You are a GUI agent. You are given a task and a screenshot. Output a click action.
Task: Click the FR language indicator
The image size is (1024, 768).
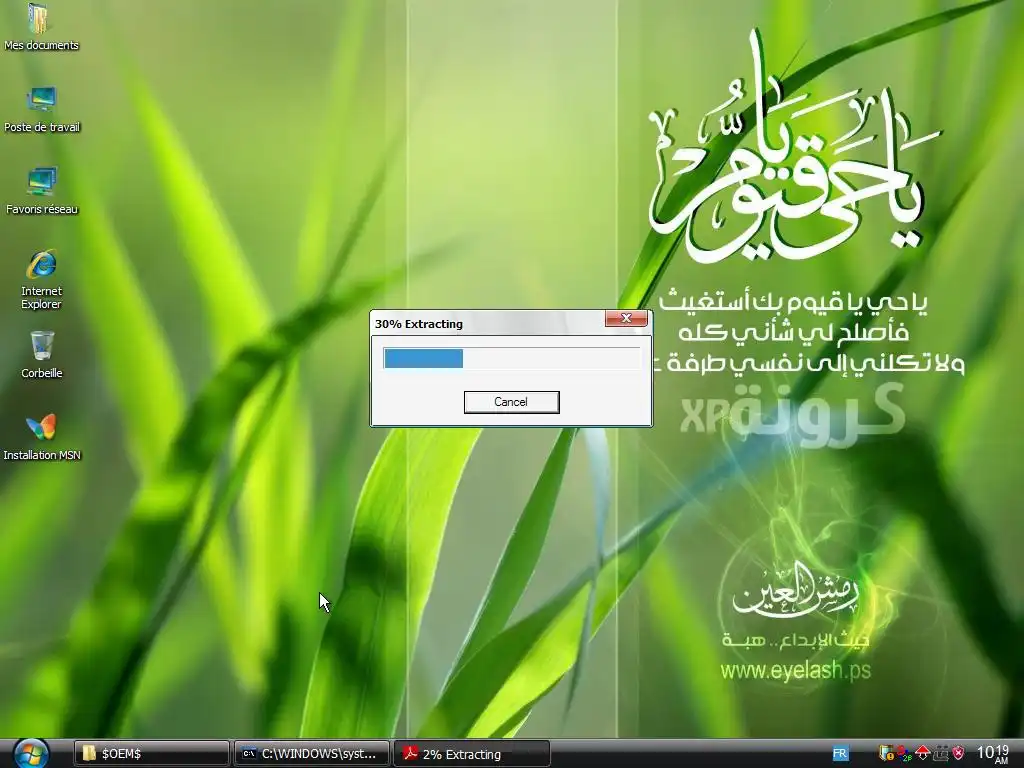pyautogui.click(x=840, y=754)
